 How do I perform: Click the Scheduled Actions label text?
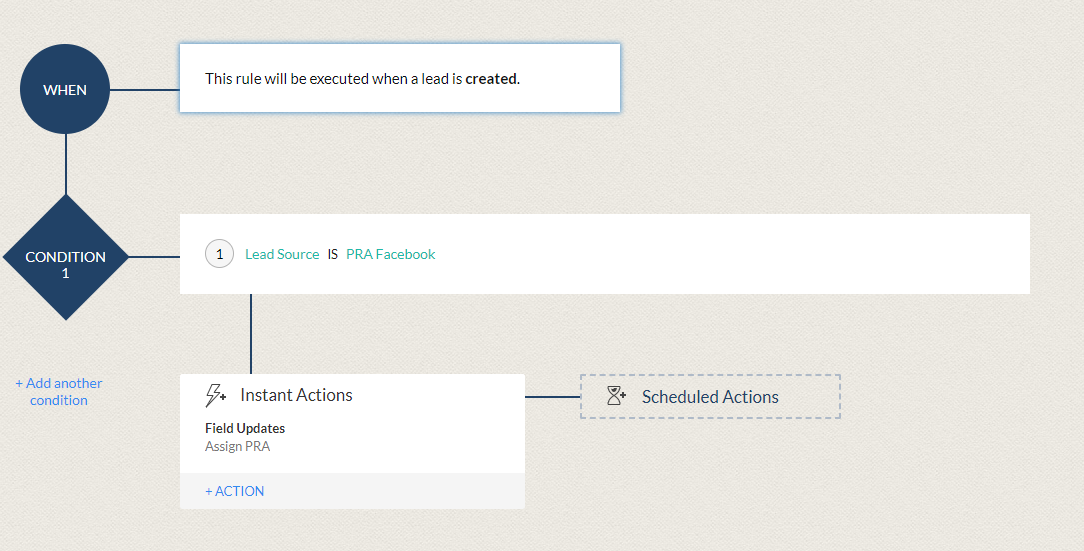[x=710, y=397]
